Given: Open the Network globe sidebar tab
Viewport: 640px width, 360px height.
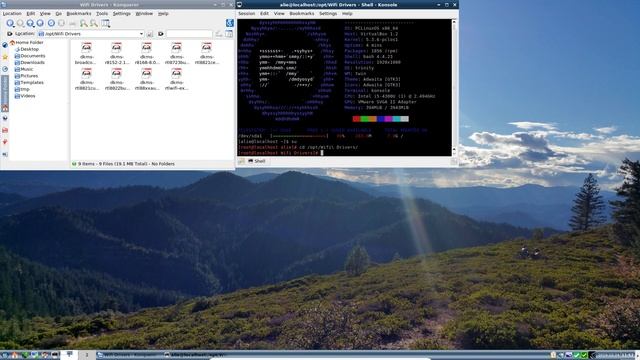Looking at the screenshot, I should 5,118.
